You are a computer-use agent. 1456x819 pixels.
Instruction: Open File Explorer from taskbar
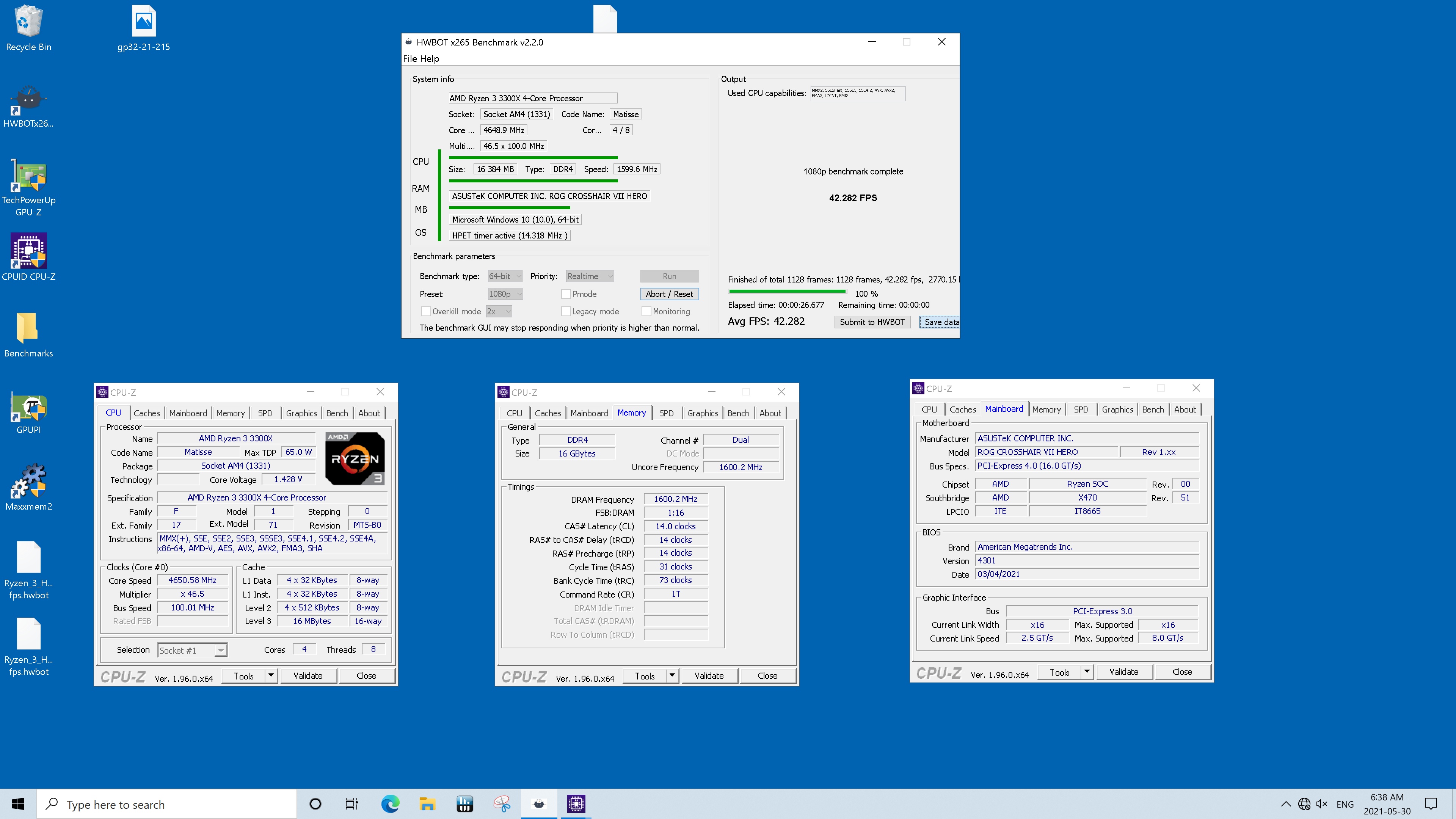click(427, 804)
